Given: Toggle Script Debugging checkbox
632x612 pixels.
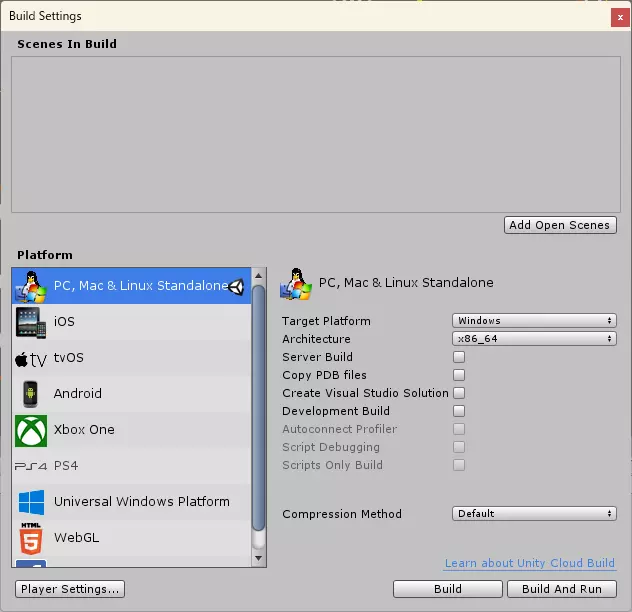Looking at the screenshot, I should click(x=459, y=447).
